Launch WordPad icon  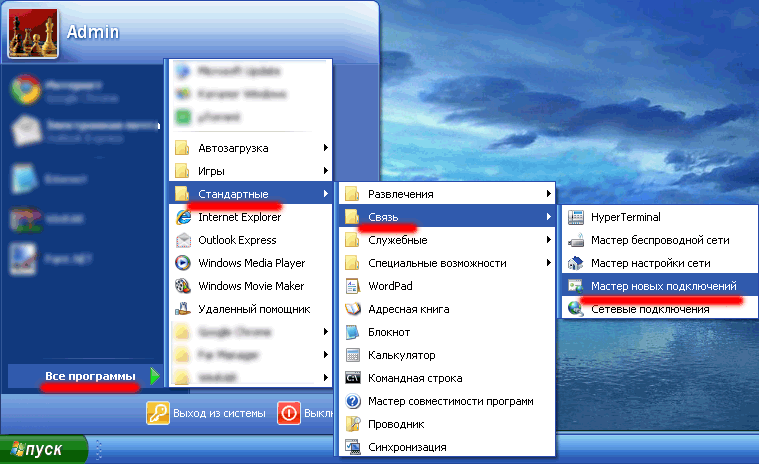coord(352,286)
